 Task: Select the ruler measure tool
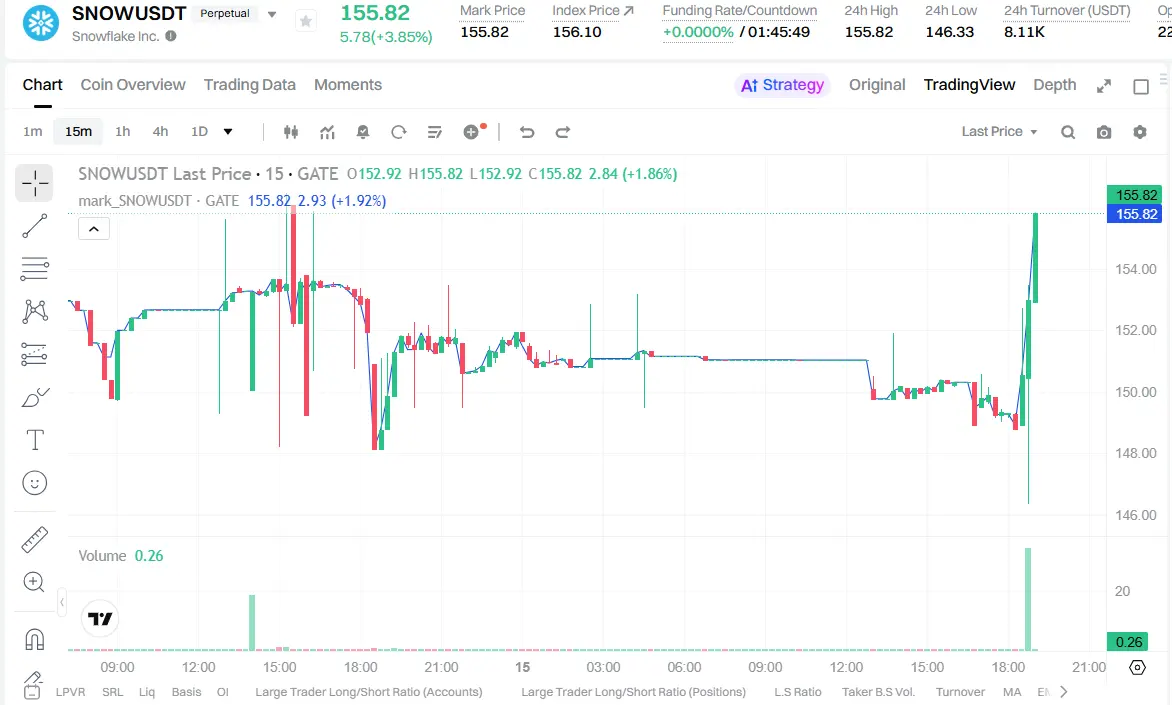pyautogui.click(x=34, y=539)
